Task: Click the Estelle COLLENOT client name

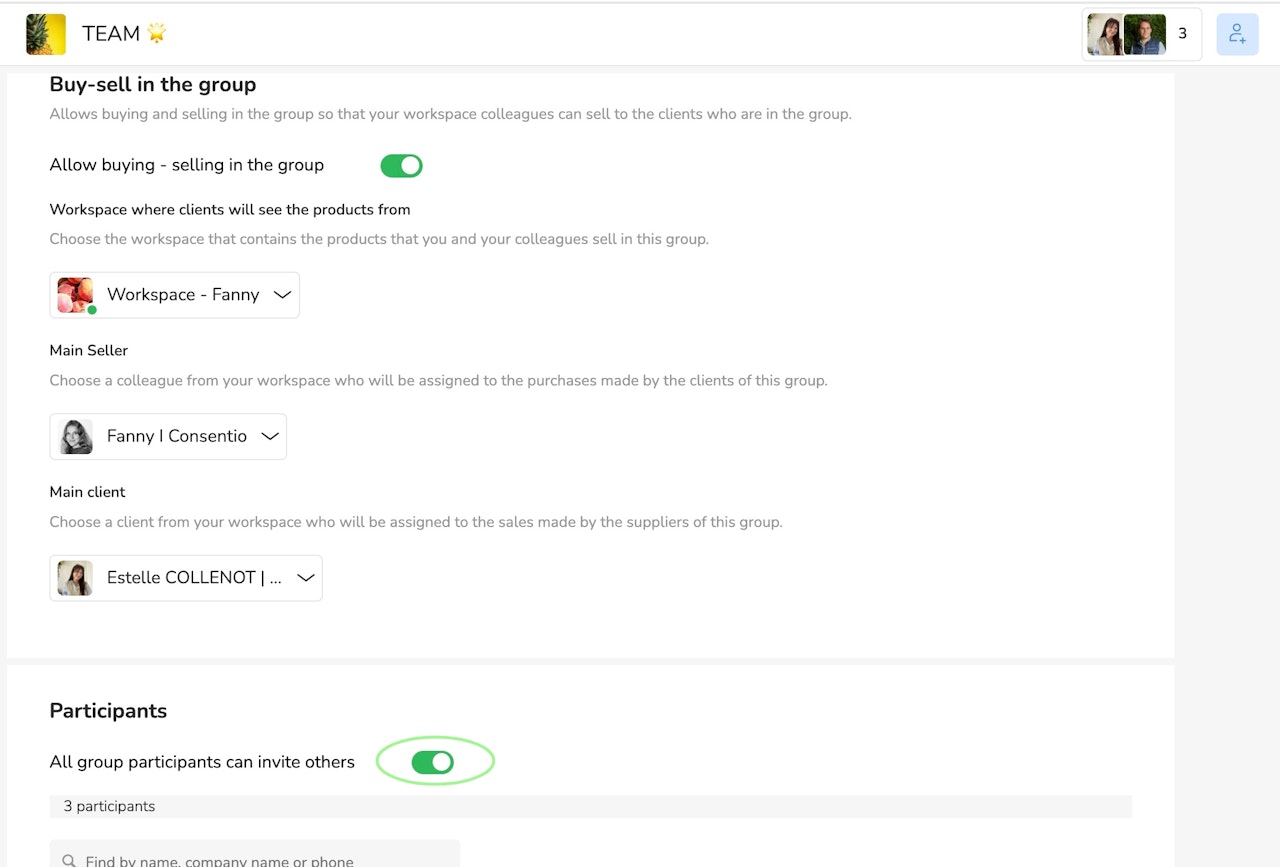Action: (x=194, y=578)
